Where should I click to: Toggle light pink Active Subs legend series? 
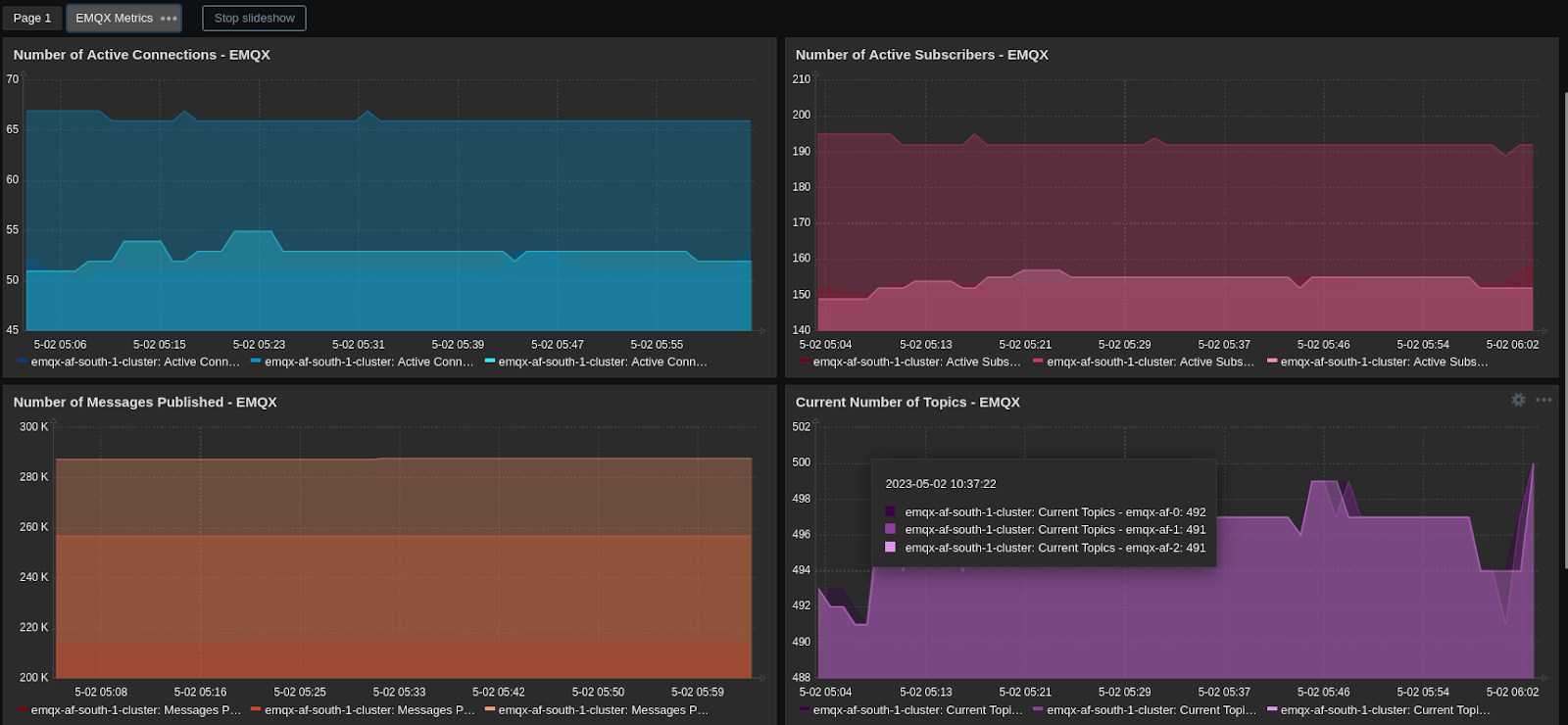click(1378, 362)
